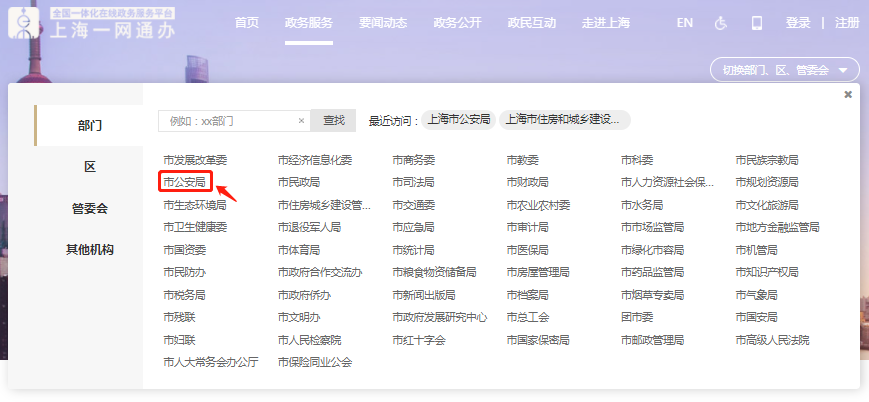
Task: Choose 市绿化市容局 department
Action: (x=652, y=250)
